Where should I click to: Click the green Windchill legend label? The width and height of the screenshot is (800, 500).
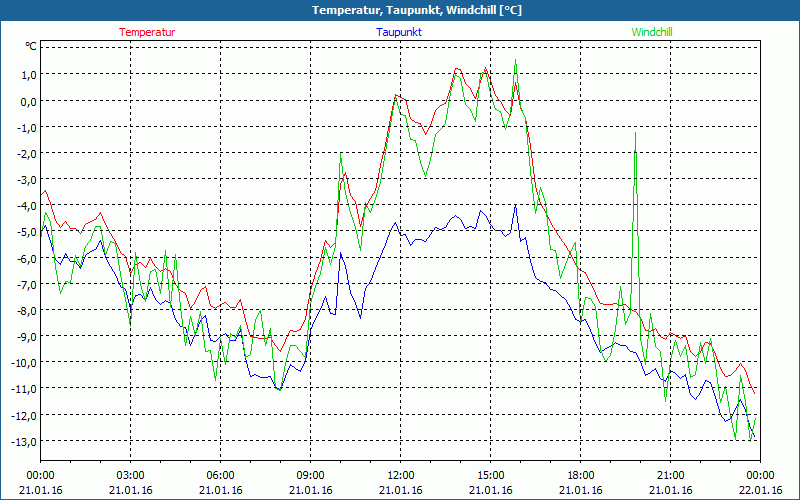click(652, 32)
